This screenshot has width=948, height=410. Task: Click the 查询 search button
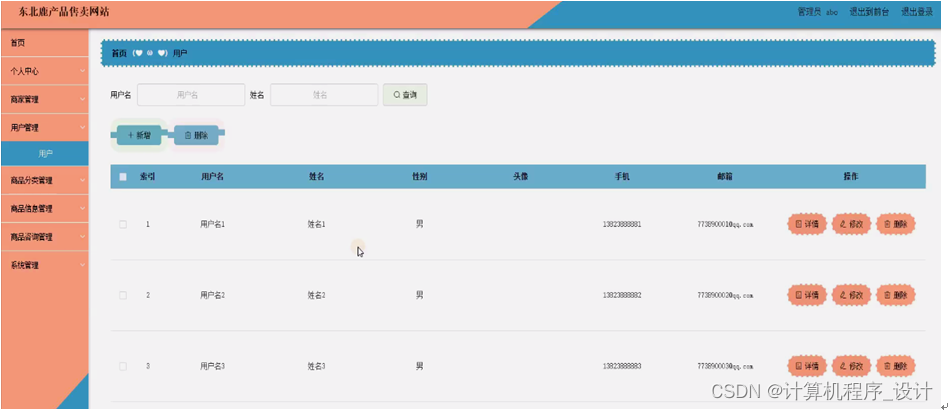tap(405, 95)
